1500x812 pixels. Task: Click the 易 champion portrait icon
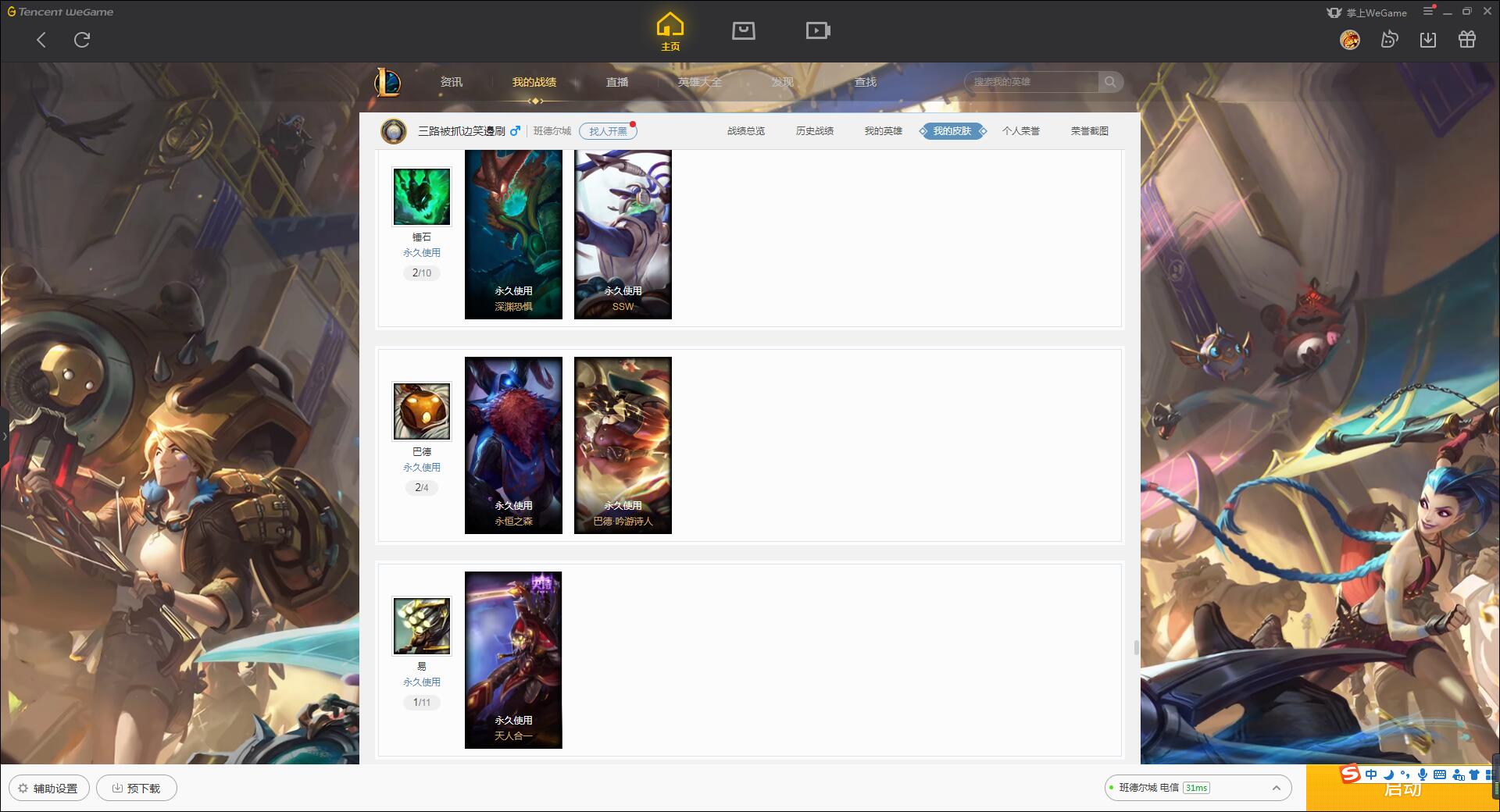click(x=422, y=626)
